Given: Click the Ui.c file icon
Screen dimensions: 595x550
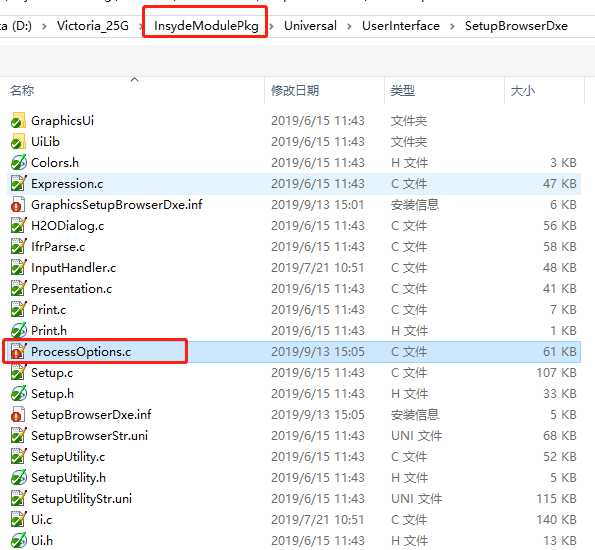Looking at the screenshot, I should [x=18, y=520].
